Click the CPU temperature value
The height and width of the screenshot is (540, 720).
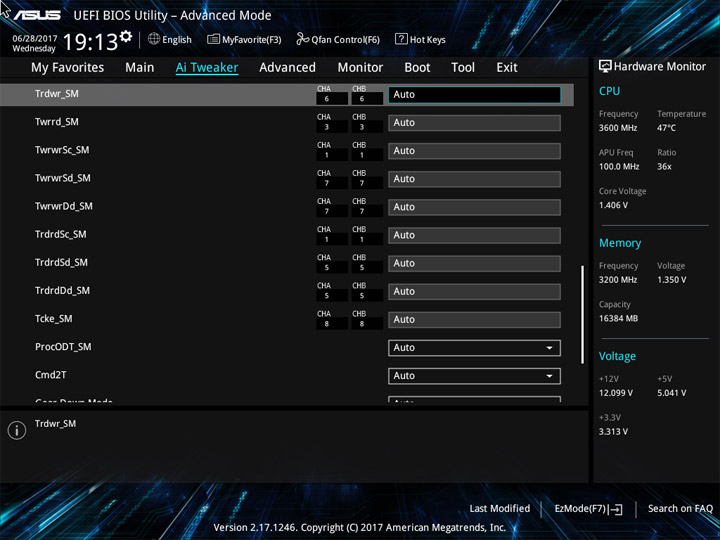coord(666,128)
